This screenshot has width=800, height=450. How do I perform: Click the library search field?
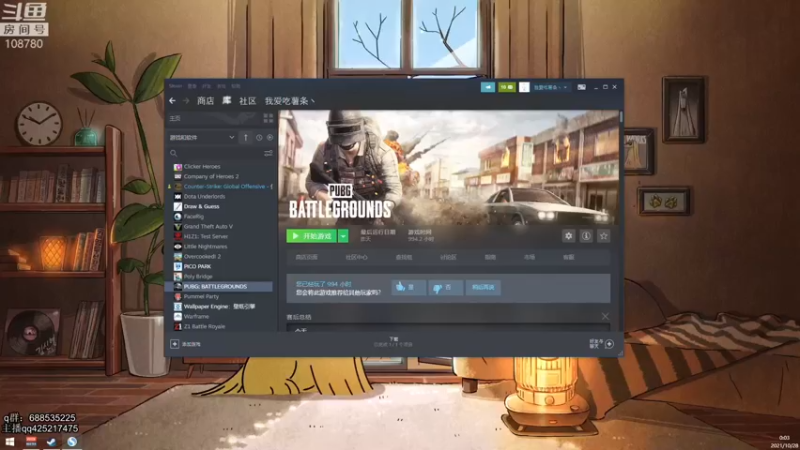point(215,153)
